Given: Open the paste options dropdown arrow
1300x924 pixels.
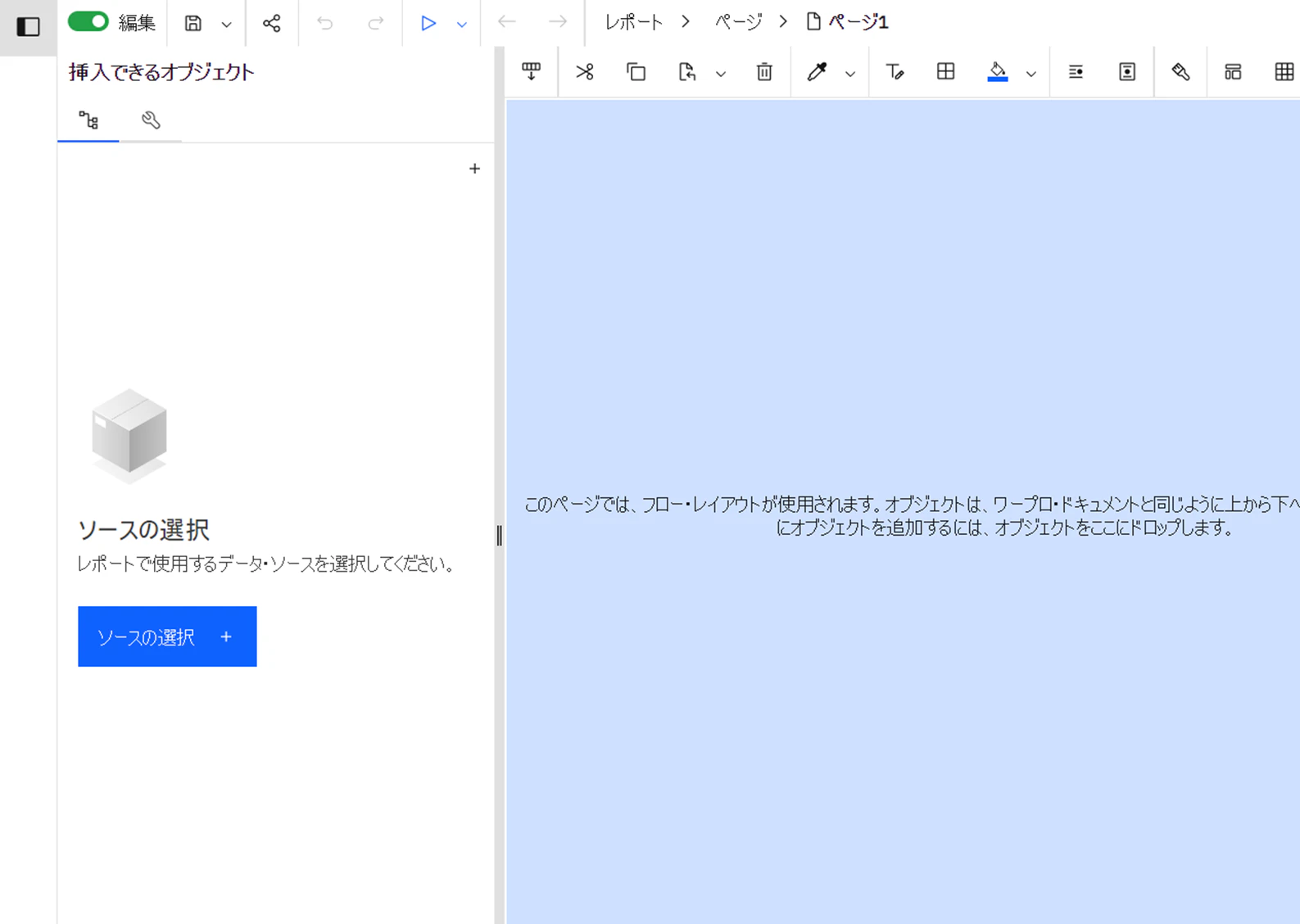Looking at the screenshot, I should 721,75.
